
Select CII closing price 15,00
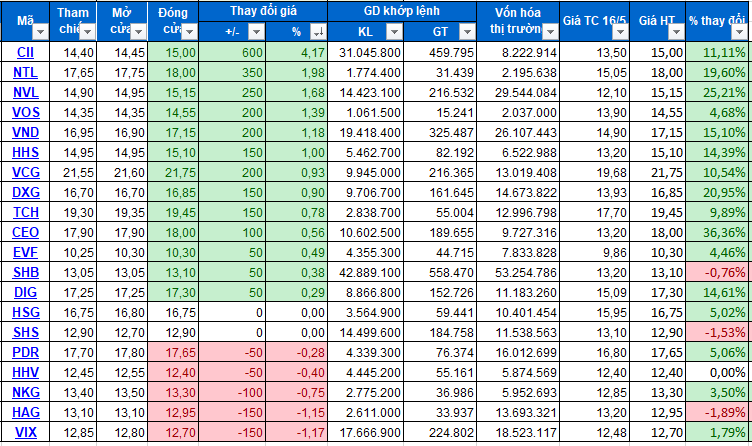coord(173,52)
